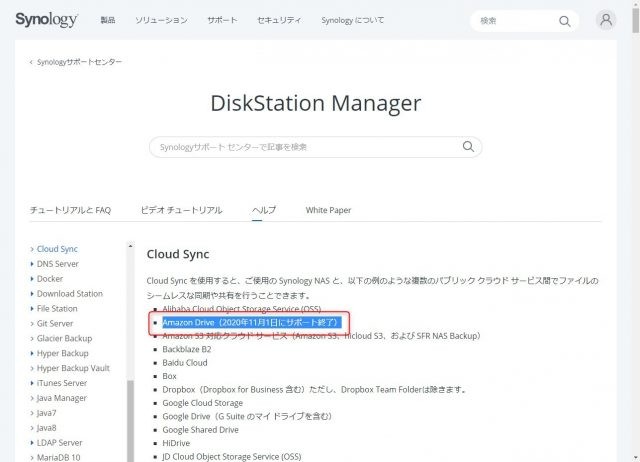640x462 pixels.
Task: Go back to Synologyサポートセンター
Action: pyautogui.click(x=79, y=62)
